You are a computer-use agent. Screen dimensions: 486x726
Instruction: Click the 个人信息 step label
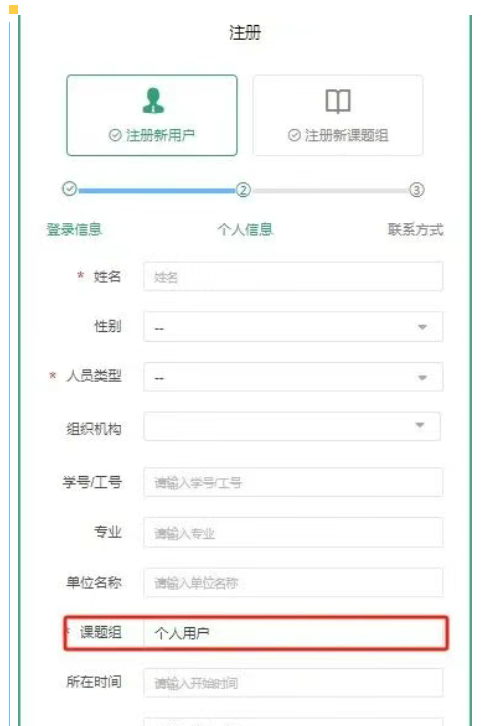coord(245,229)
